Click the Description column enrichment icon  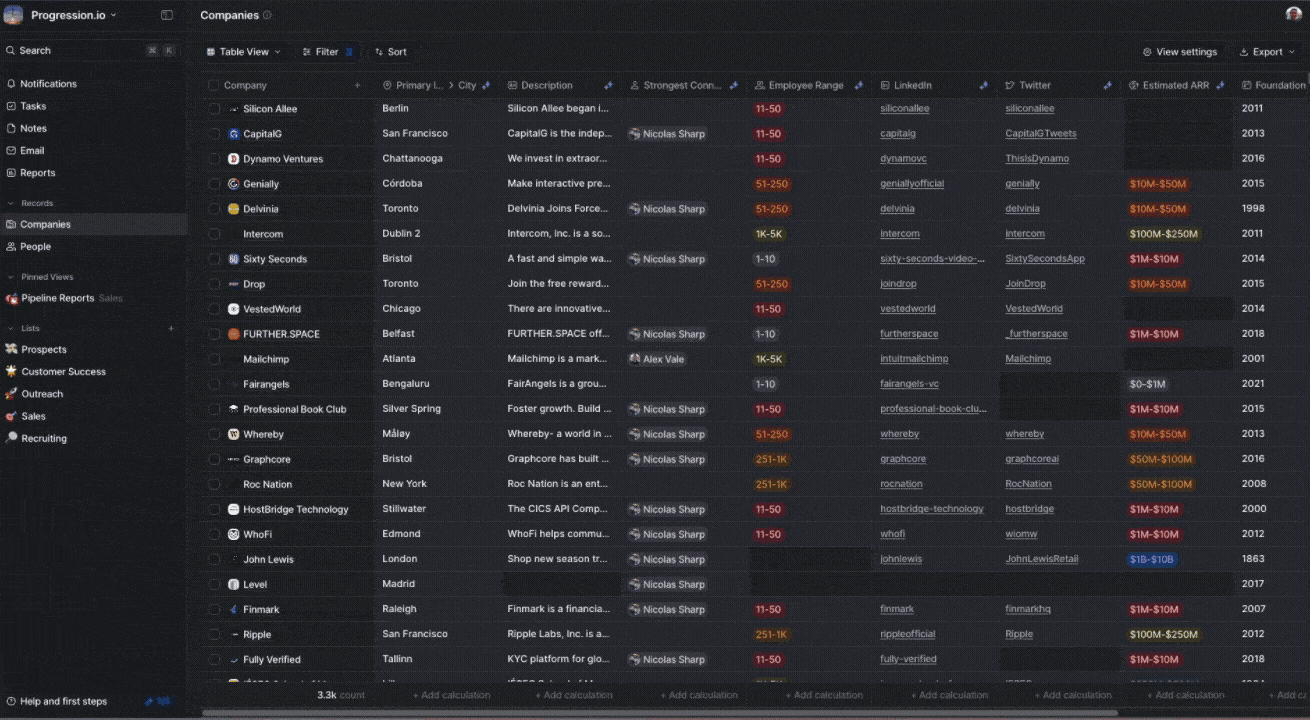click(608, 86)
